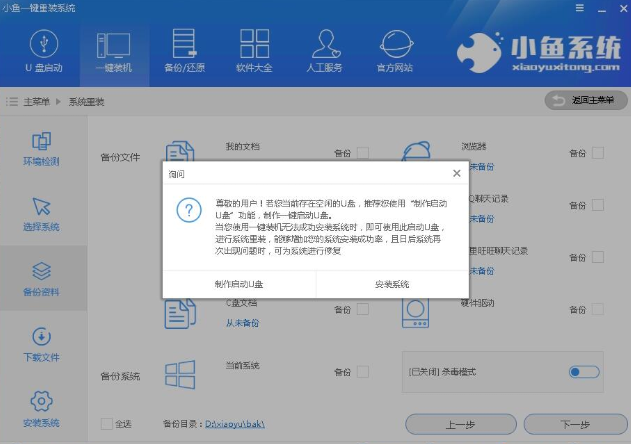Tick the 全选 checkbox

click(x=107, y=424)
